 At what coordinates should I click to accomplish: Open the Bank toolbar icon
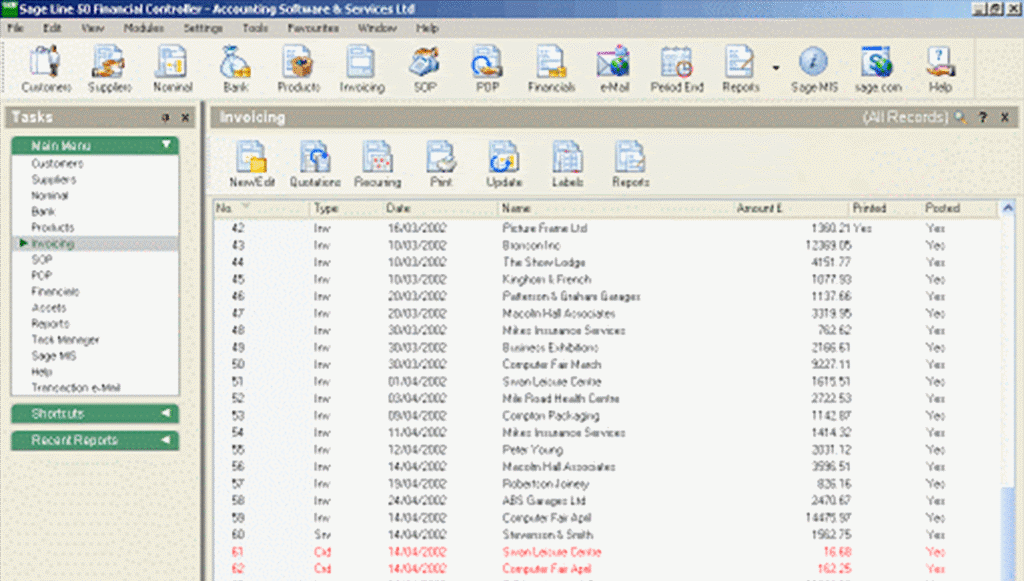point(235,69)
